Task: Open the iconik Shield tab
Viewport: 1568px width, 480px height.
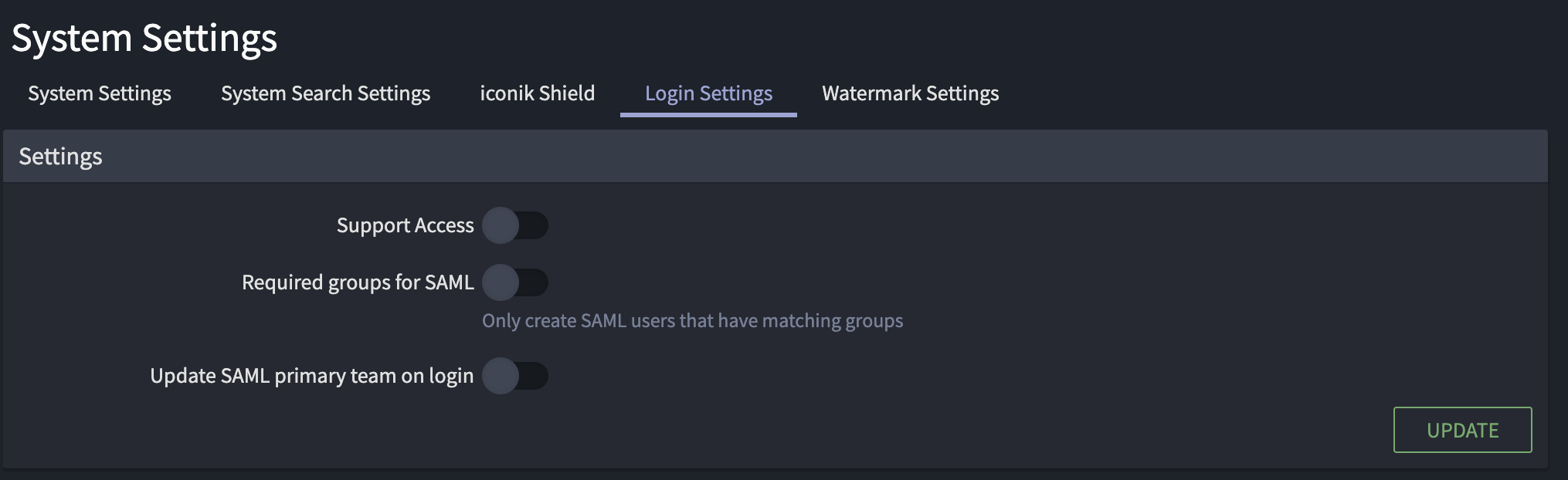Action: coord(537,93)
